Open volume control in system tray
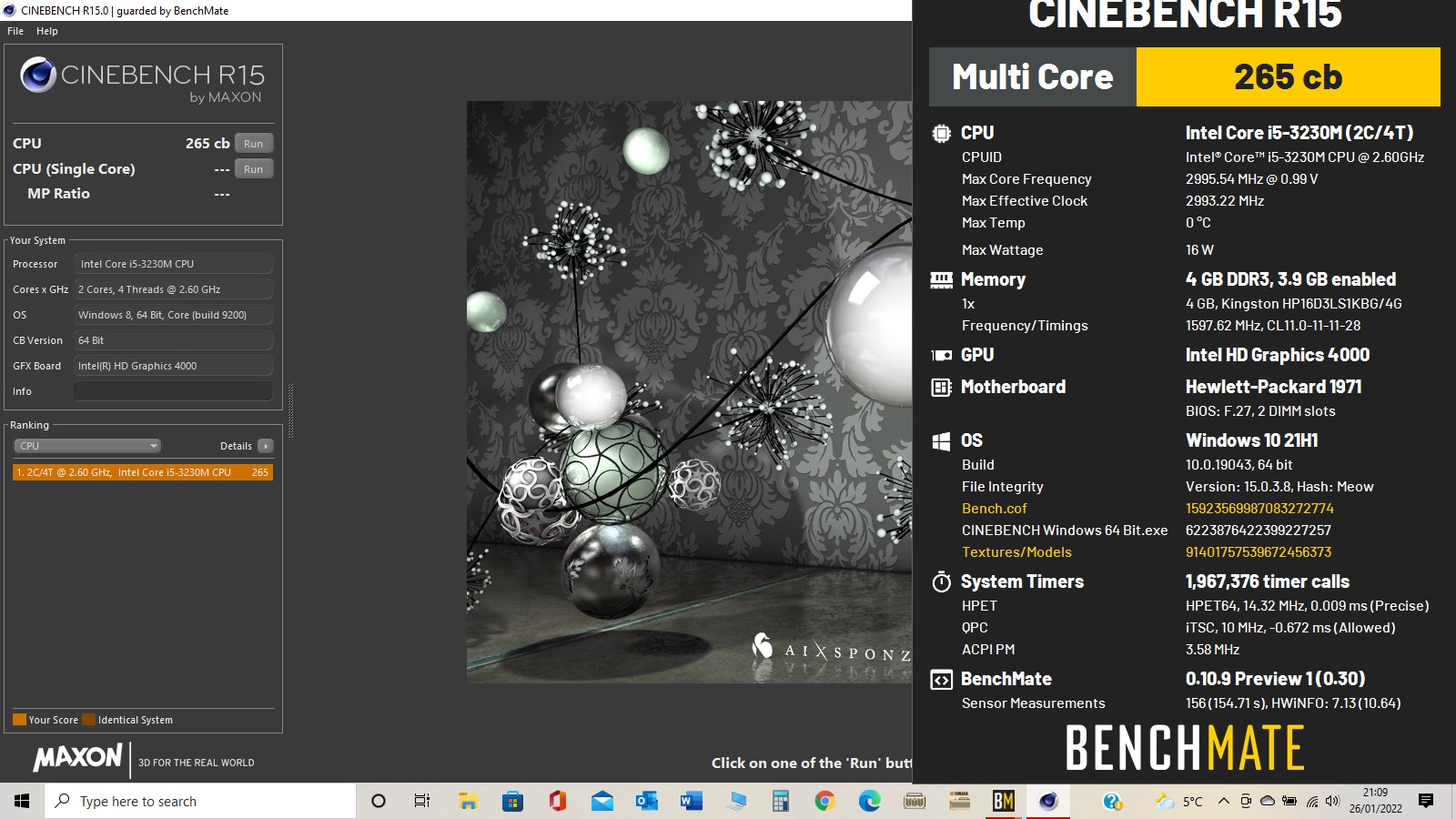Screen dimensions: 1456x819 [1333, 801]
